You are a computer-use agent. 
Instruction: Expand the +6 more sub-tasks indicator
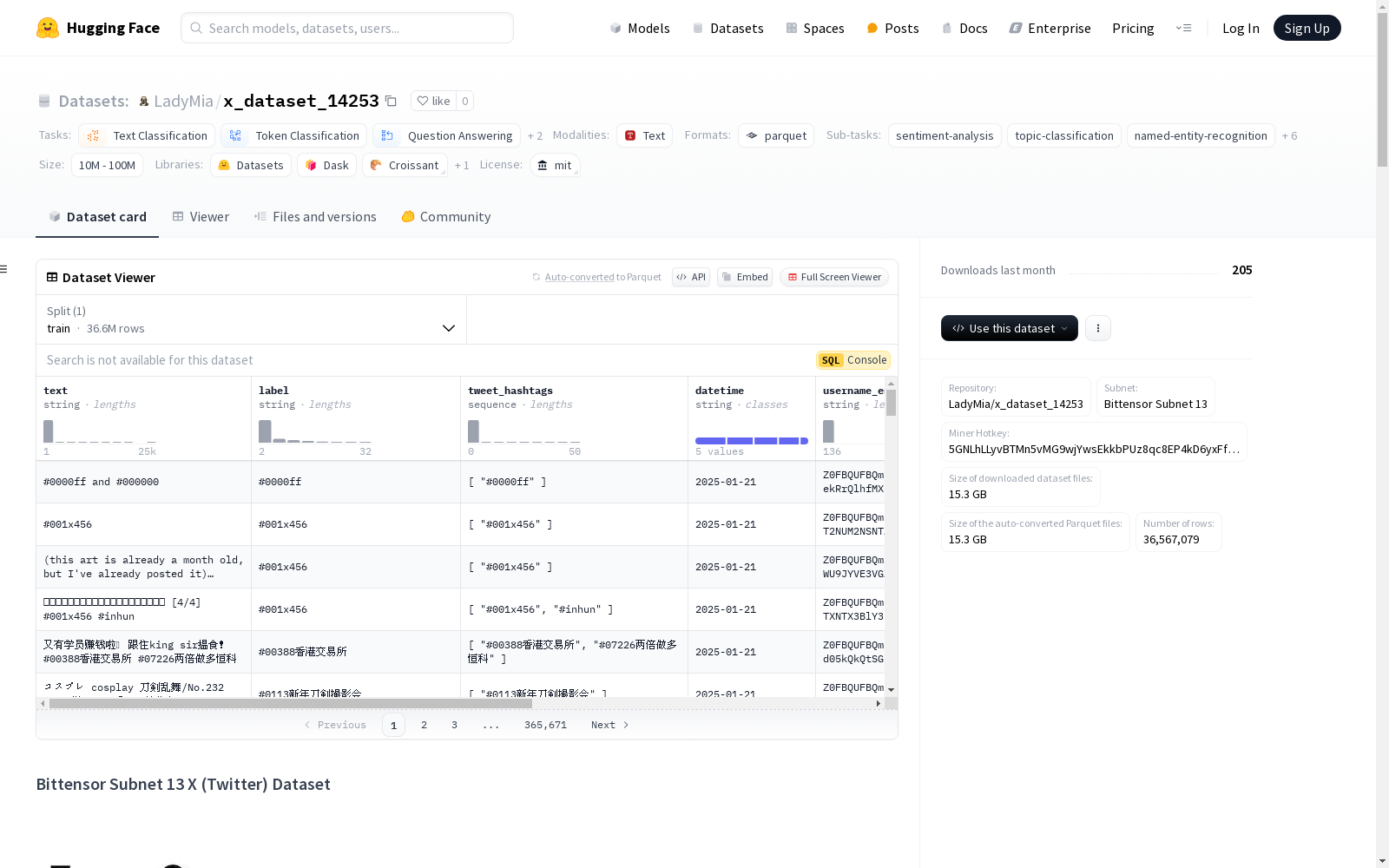1289,136
